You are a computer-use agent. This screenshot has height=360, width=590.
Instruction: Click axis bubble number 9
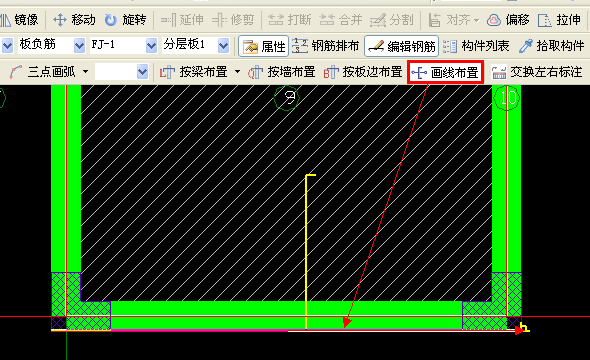(x=287, y=98)
